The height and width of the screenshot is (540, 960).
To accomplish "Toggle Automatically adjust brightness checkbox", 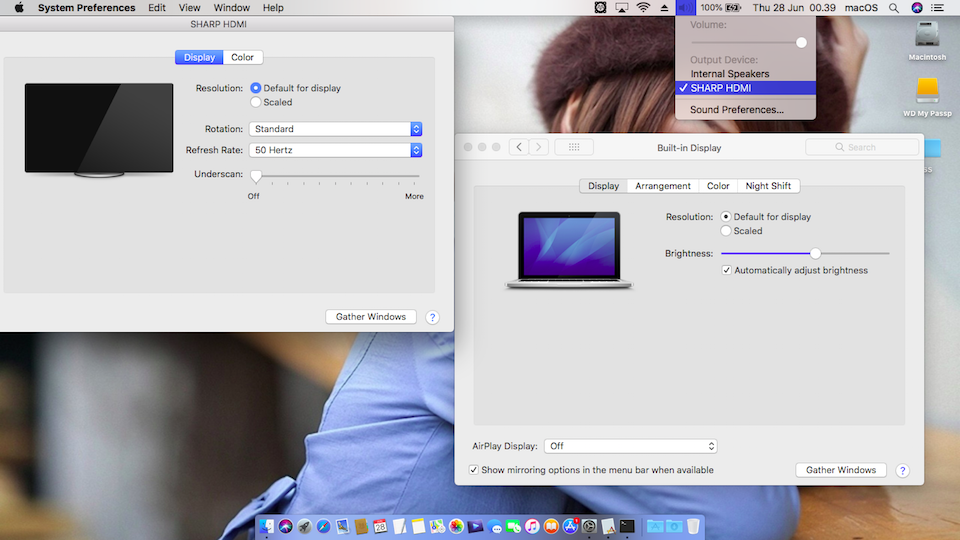I will (x=727, y=270).
